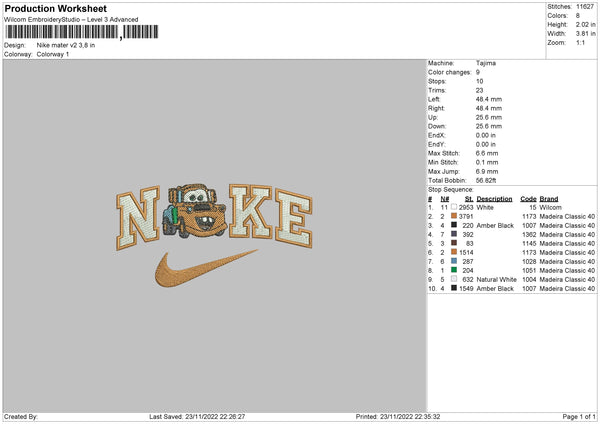600x424 pixels.
Task: Click the white swatch in stop row 1
Action: 454,207
